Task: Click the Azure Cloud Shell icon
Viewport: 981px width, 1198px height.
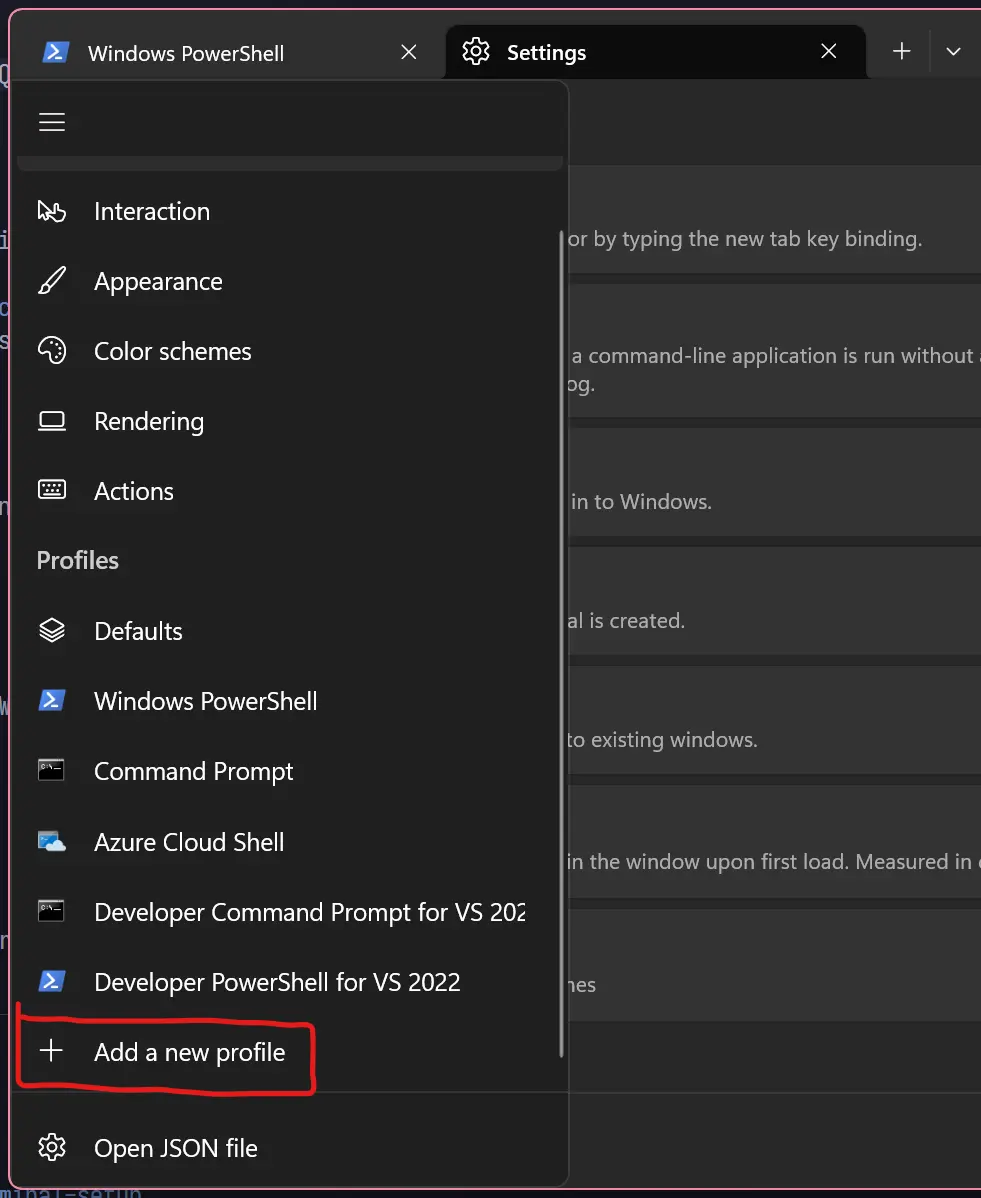Action: [52, 842]
